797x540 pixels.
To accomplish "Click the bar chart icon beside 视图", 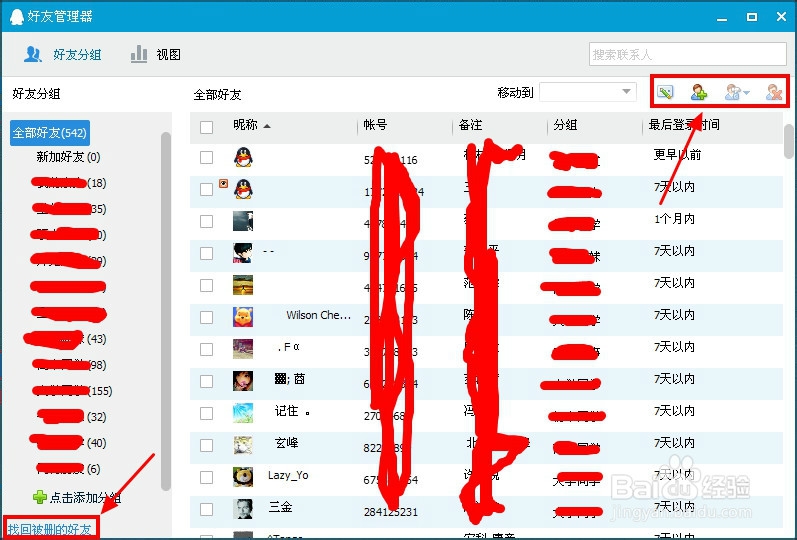I will point(139,54).
